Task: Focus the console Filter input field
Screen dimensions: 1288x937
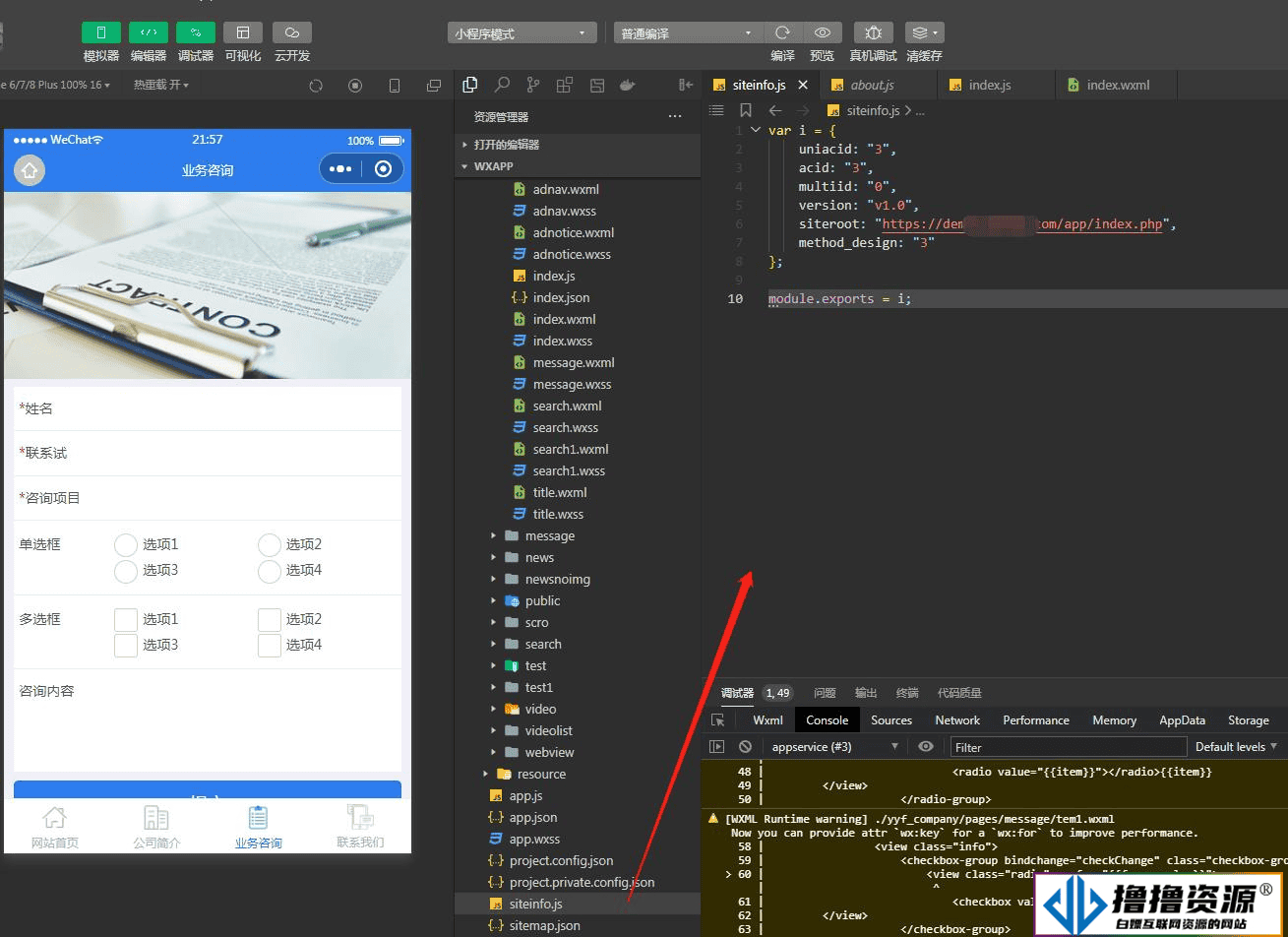Action: point(1067,747)
